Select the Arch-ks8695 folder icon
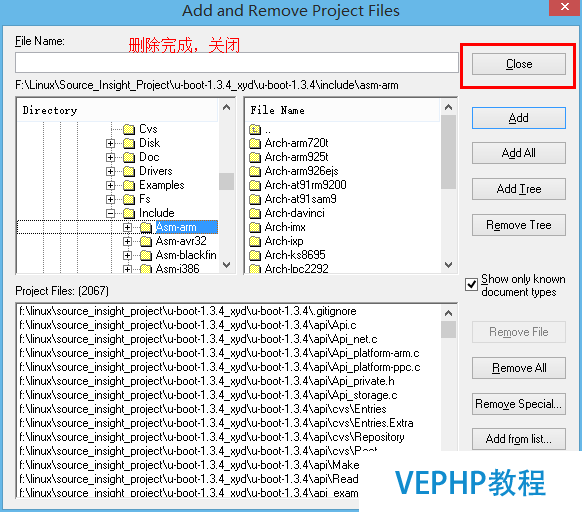 [255, 255]
